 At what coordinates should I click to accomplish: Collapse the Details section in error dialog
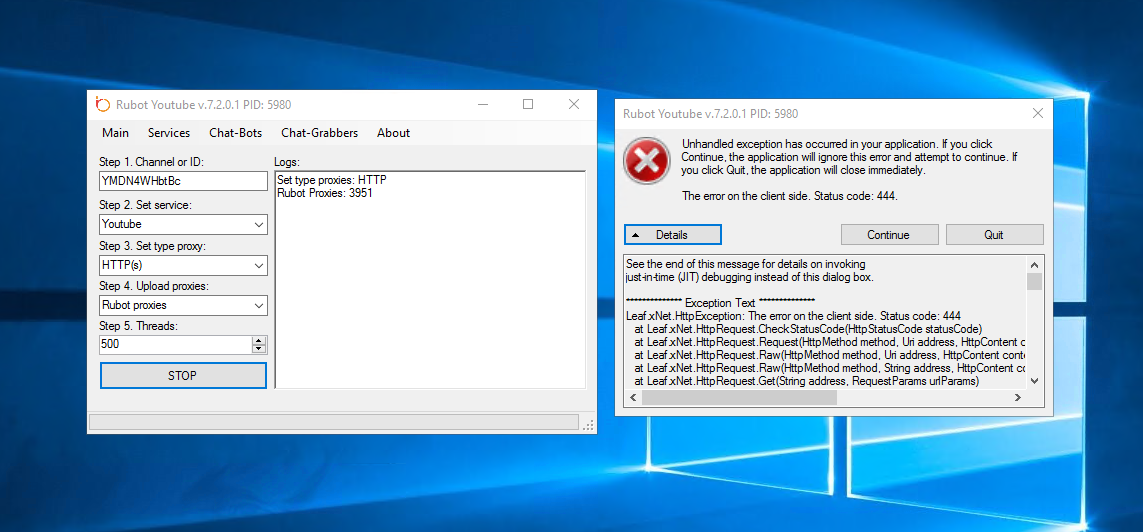click(672, 235)
